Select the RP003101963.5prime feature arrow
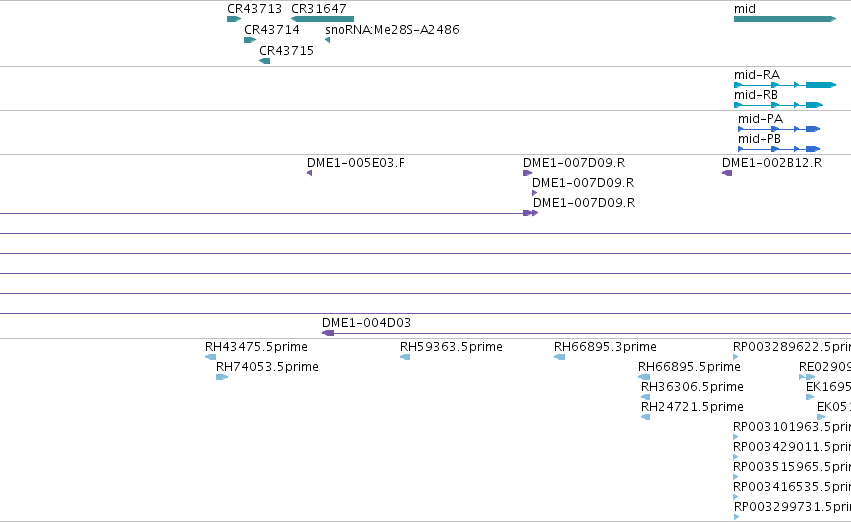This screenshot has width=851, height=522. (x=735, y=437)
